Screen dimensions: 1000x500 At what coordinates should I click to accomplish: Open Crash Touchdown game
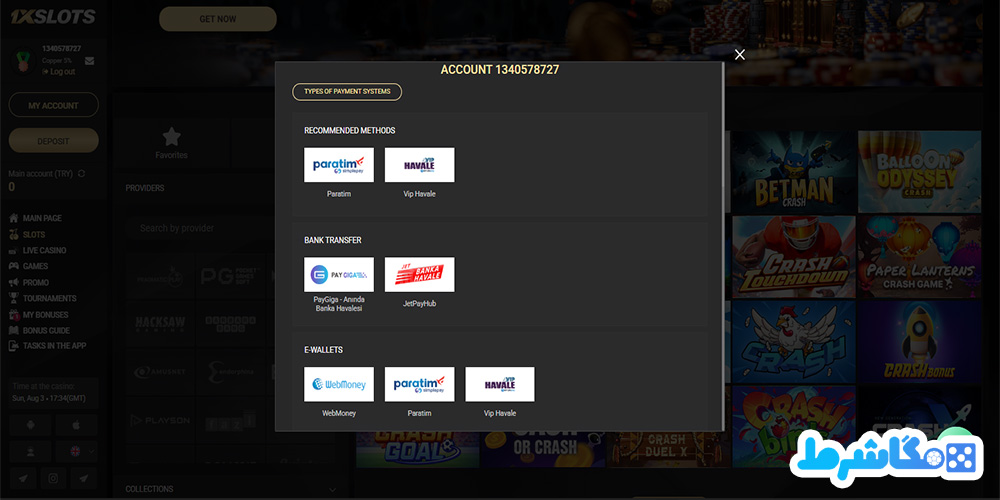pos(794,256)
